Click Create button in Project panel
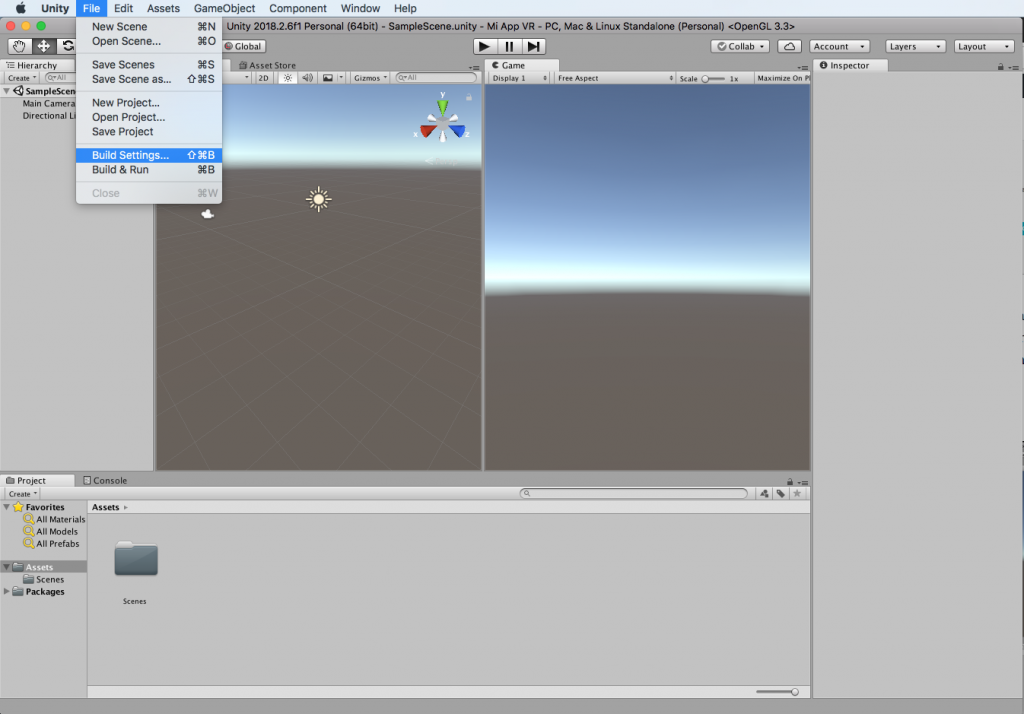This screenshot has height=714, width=1024. point(22,494)
